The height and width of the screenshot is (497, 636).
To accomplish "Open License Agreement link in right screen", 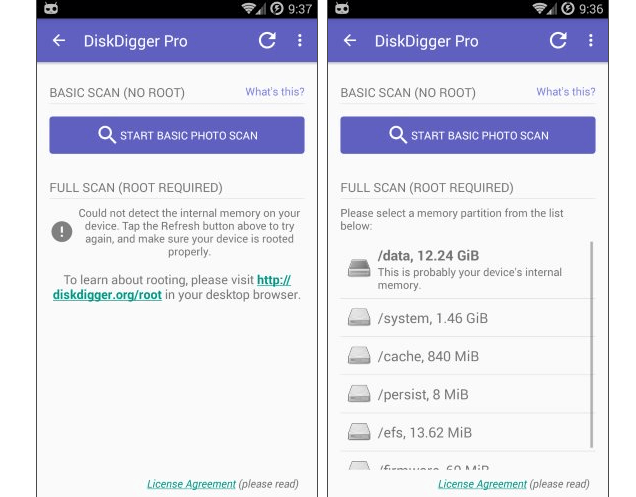I will 482,484.
